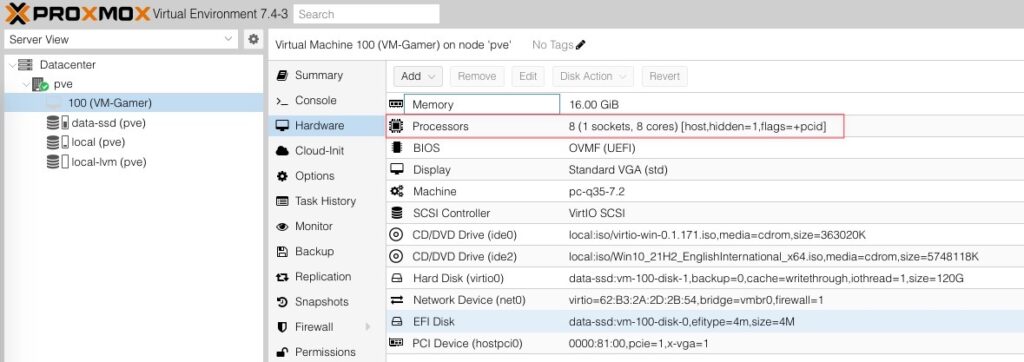Click the Edit button
This screenshot has height=362, width=1024.
528,76
